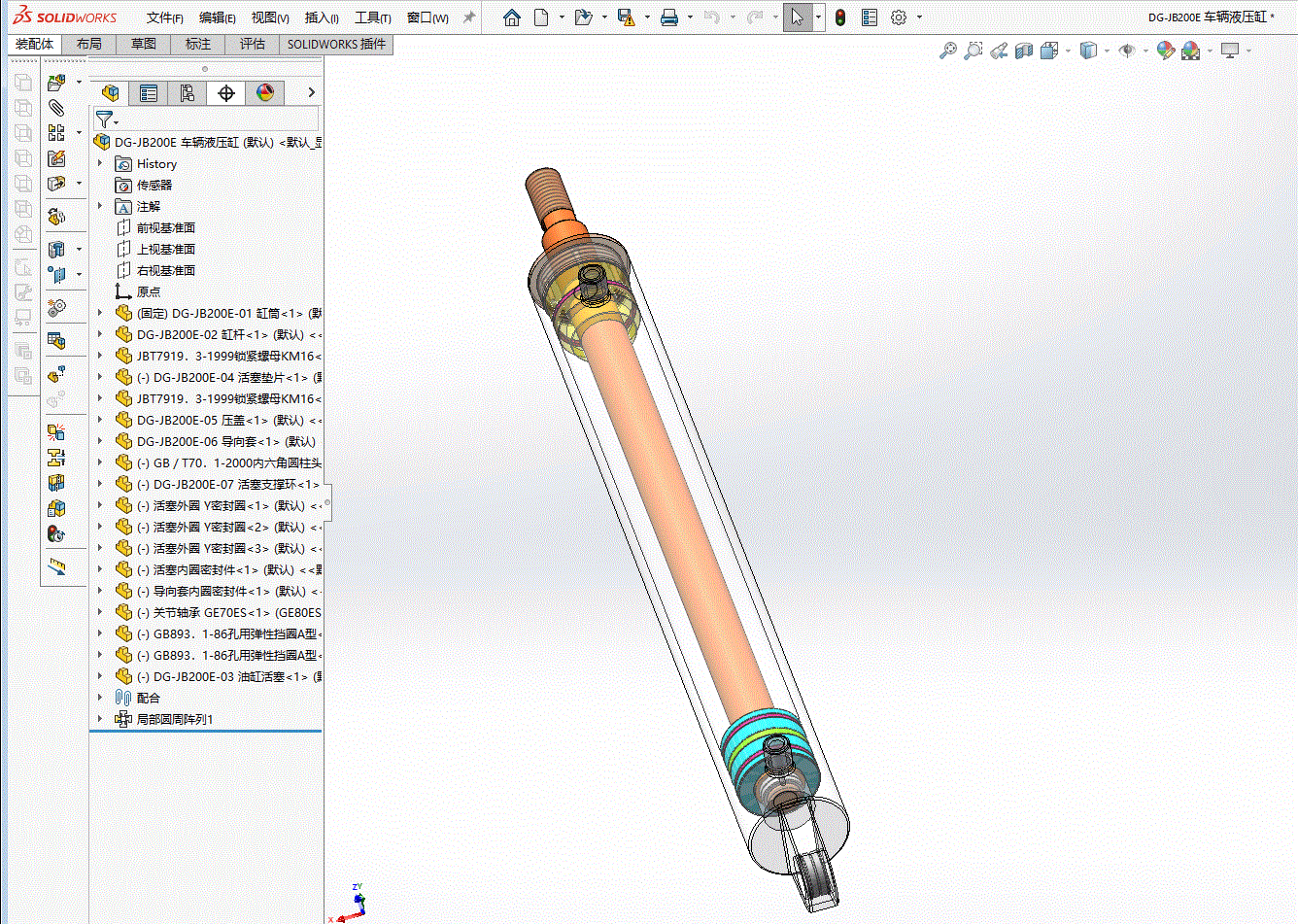The width and height of the screenshot is (1298, 924).
Task: Click the Previous View icon
Action: point(999,51)
